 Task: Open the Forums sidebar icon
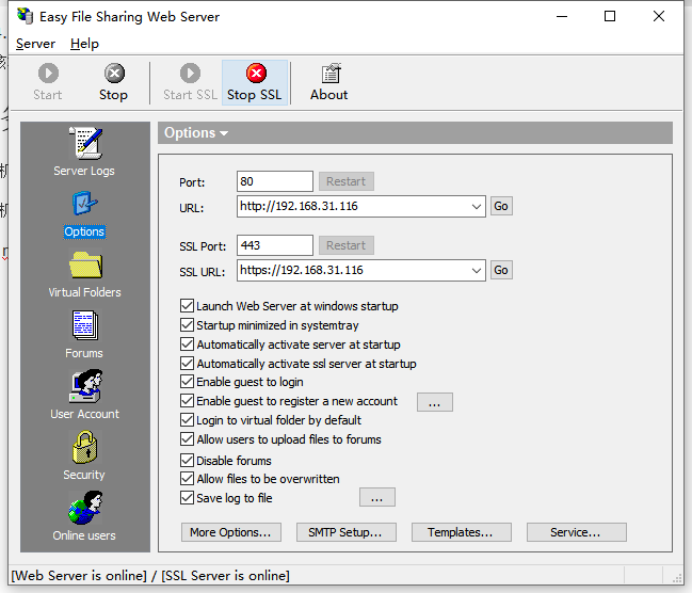[85, 326]
